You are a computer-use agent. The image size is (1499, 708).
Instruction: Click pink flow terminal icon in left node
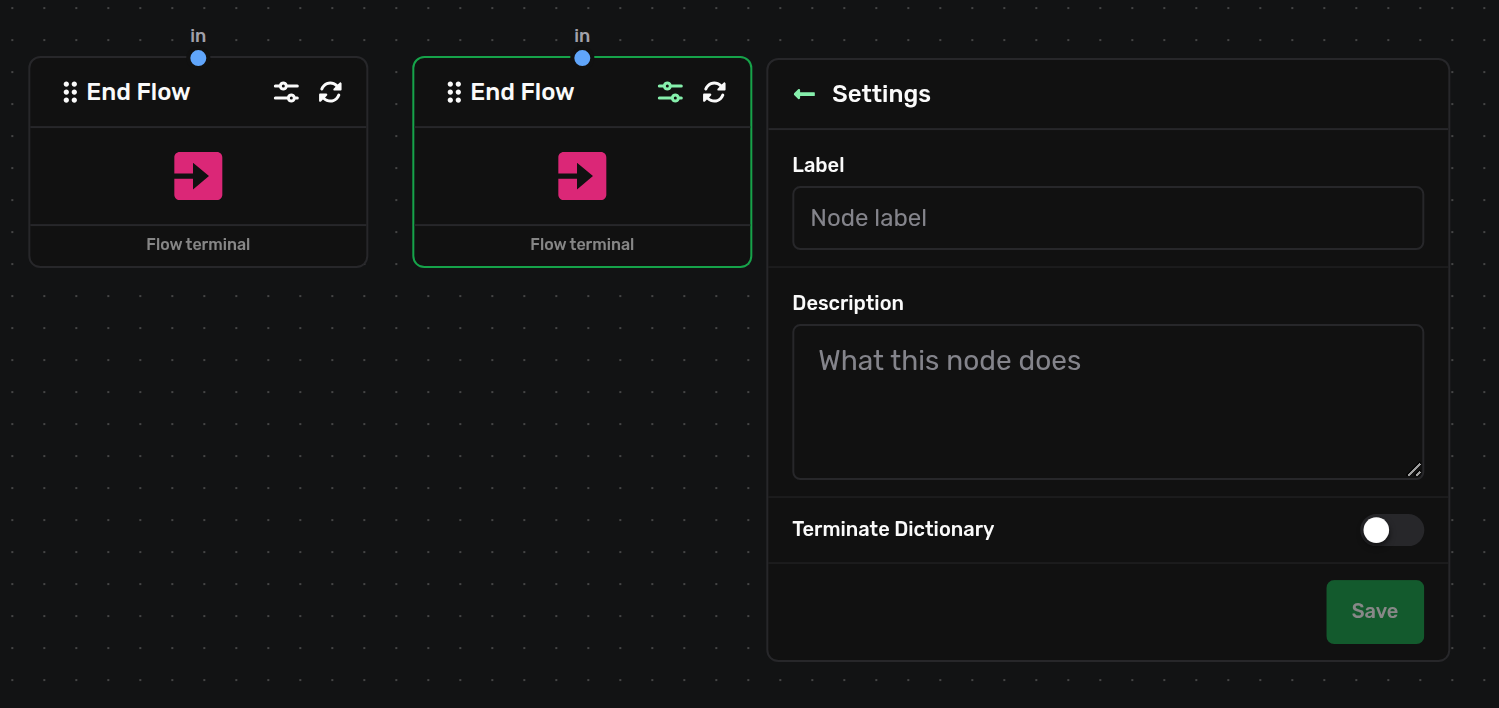(x=198, y=176)
